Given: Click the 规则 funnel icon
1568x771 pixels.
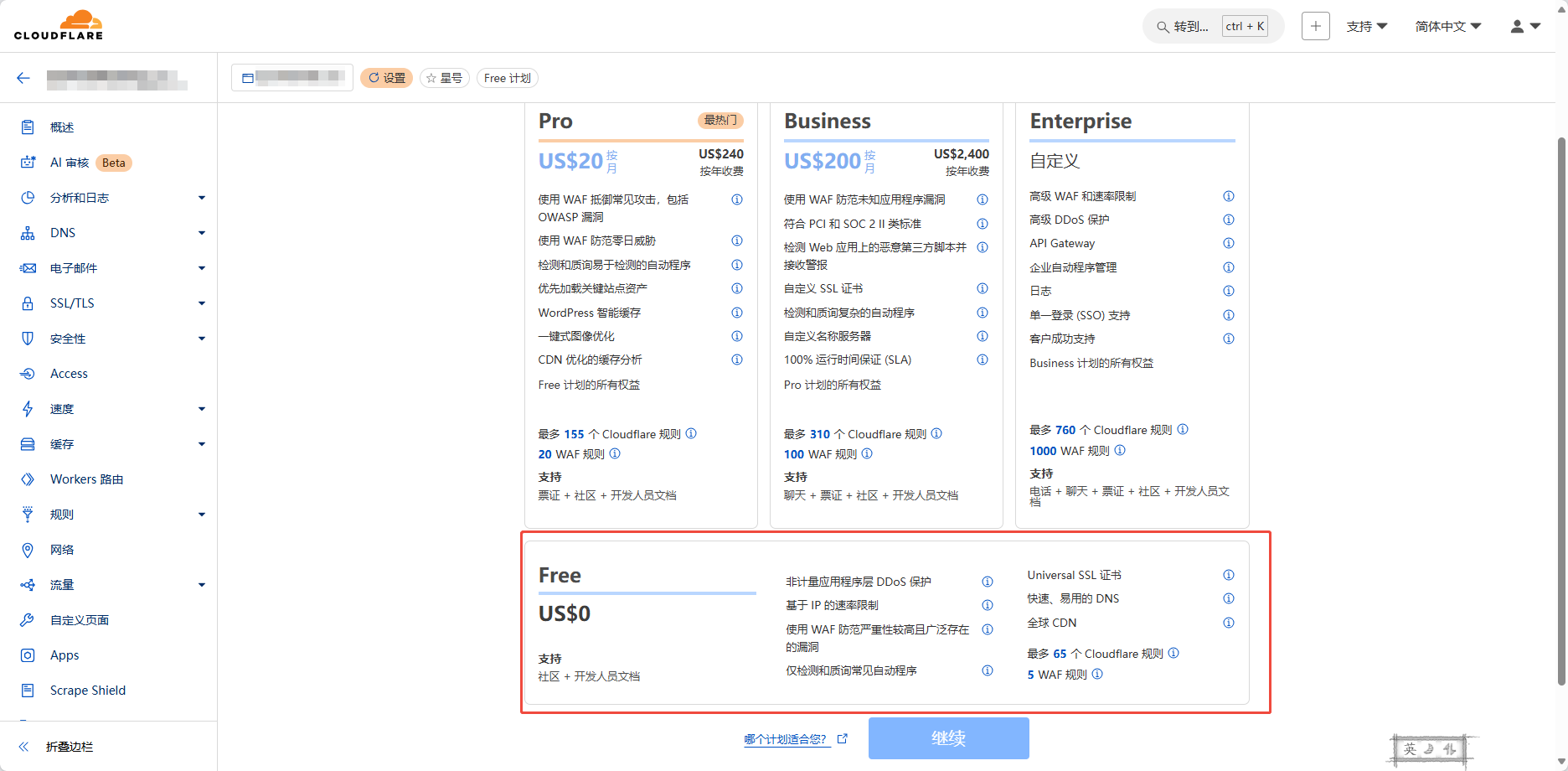Looking at the screenshot, I should 28,515.
